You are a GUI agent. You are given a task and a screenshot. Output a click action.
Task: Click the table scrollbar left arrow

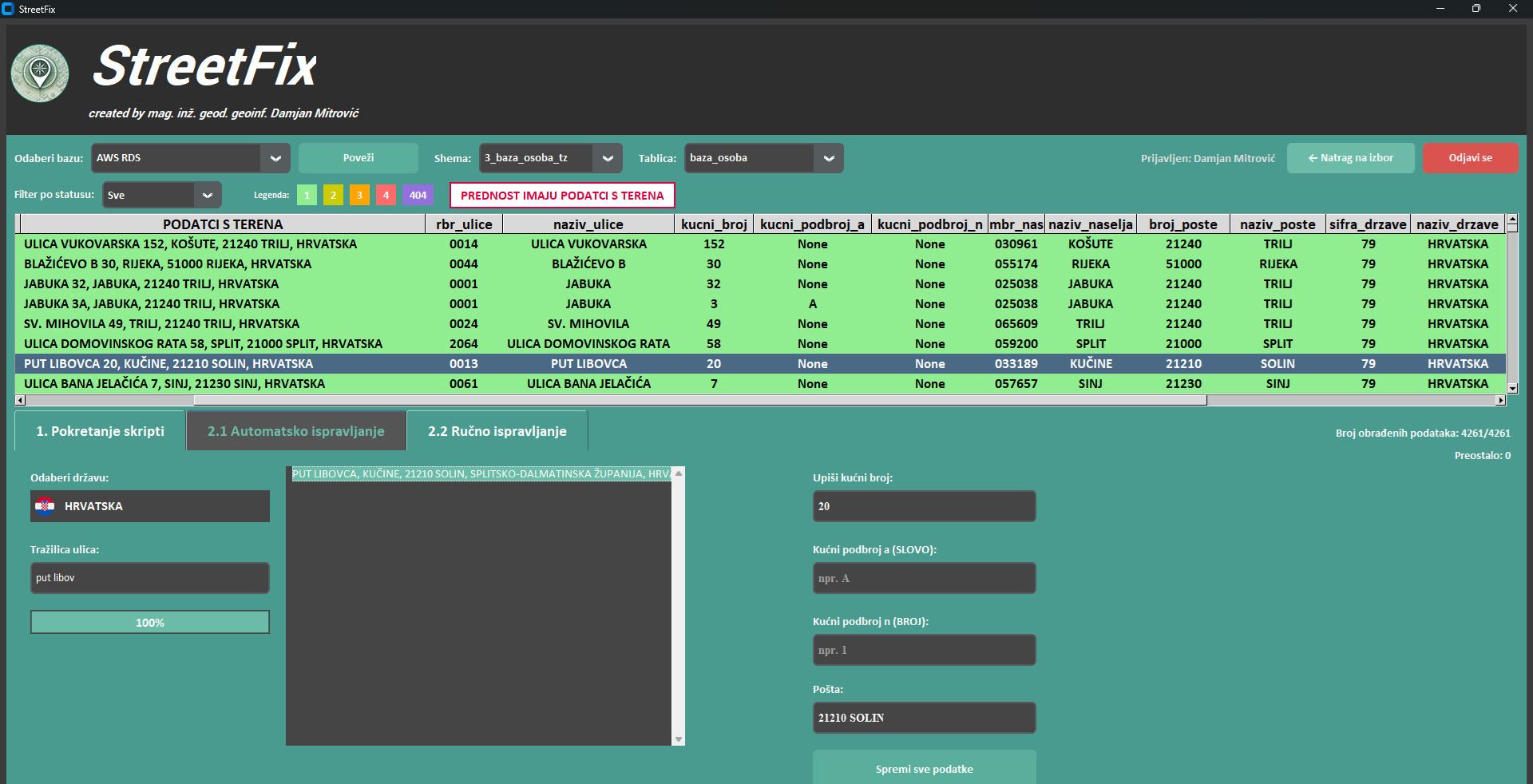click(21, 400)
